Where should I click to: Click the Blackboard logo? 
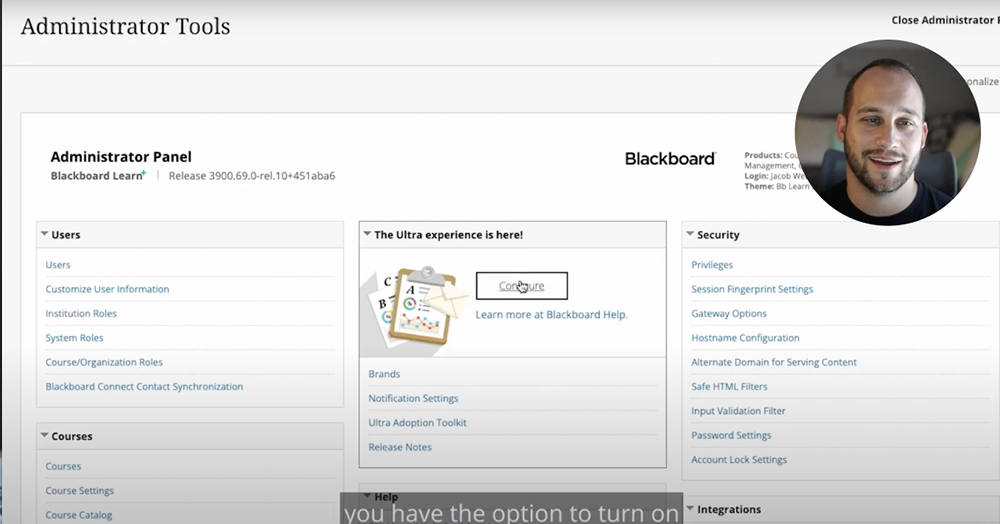[670, 159]
